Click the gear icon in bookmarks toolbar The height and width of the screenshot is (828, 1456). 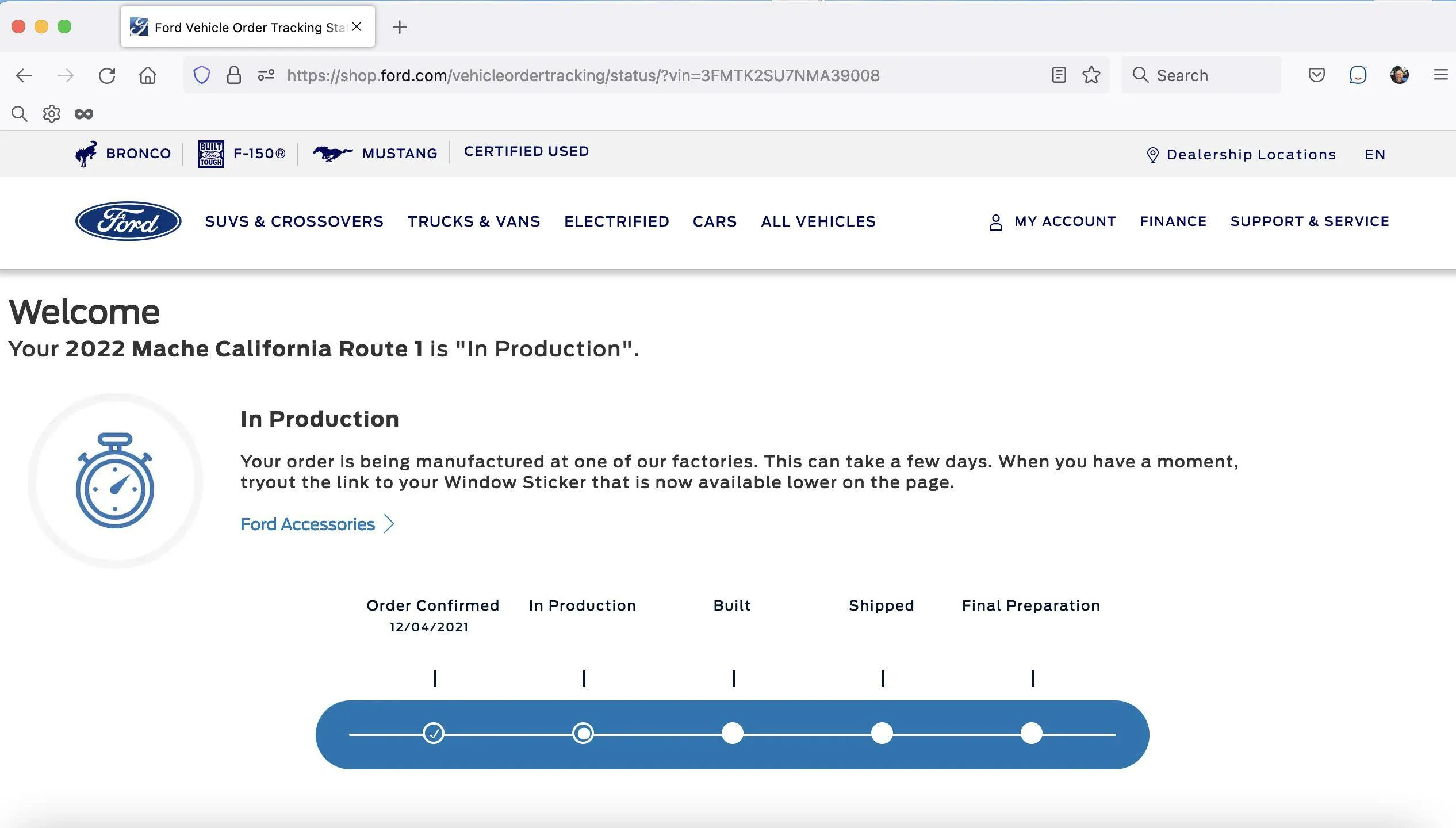pyautogui.click(x=52, y=114)
